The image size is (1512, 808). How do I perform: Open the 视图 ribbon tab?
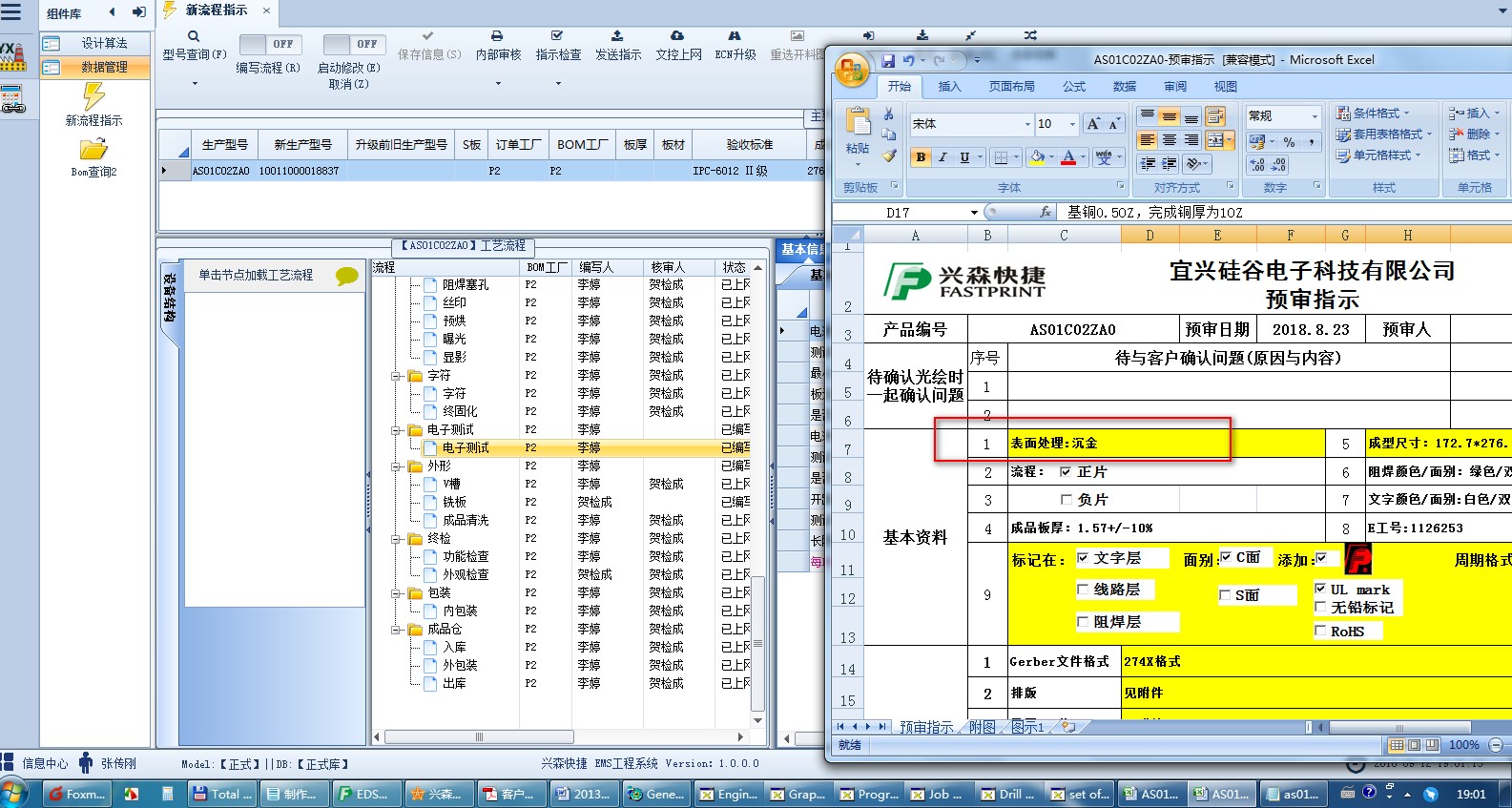(1225, 87)
